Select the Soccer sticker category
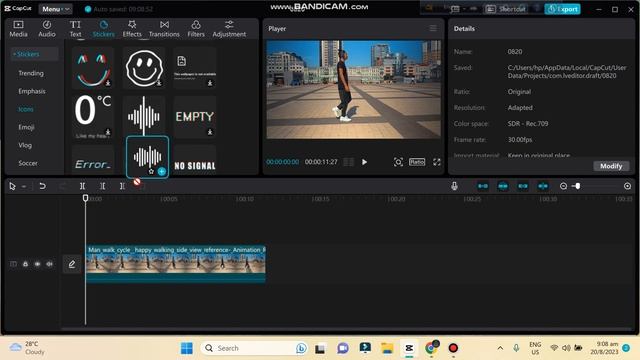640x360 pixels. click(28, 163)
